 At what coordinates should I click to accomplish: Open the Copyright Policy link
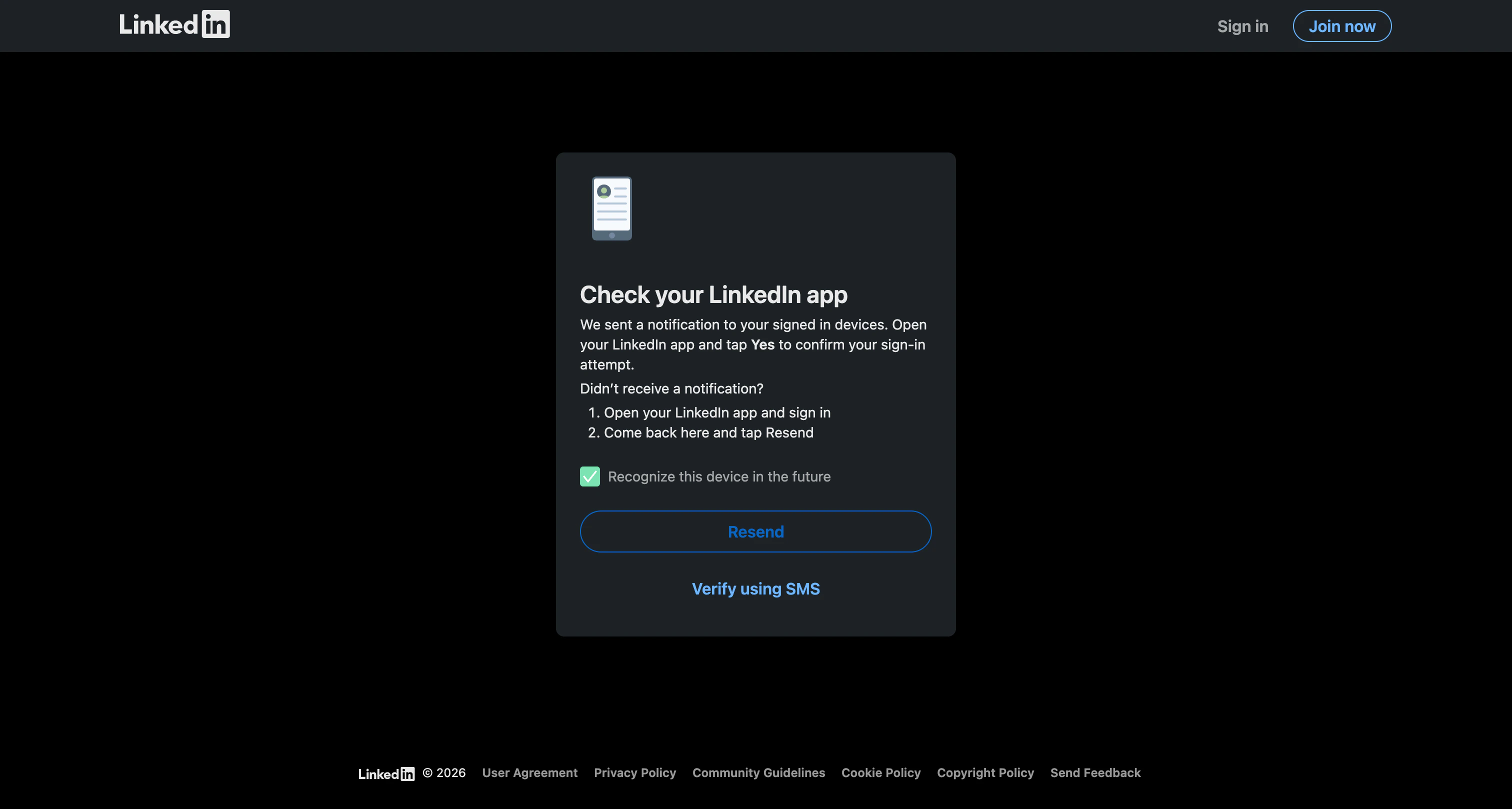coord(985,772)
